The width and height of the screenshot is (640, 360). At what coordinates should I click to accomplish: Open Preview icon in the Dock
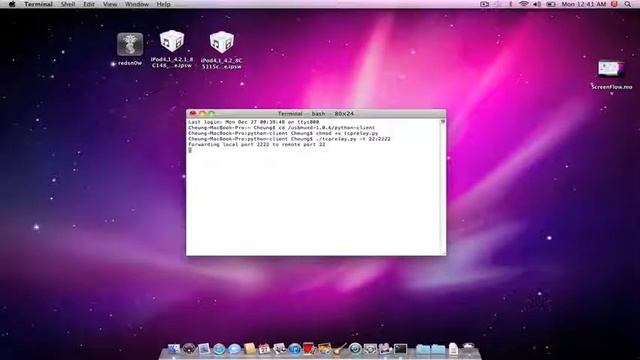pyautogui.click(x=279, y=349)
